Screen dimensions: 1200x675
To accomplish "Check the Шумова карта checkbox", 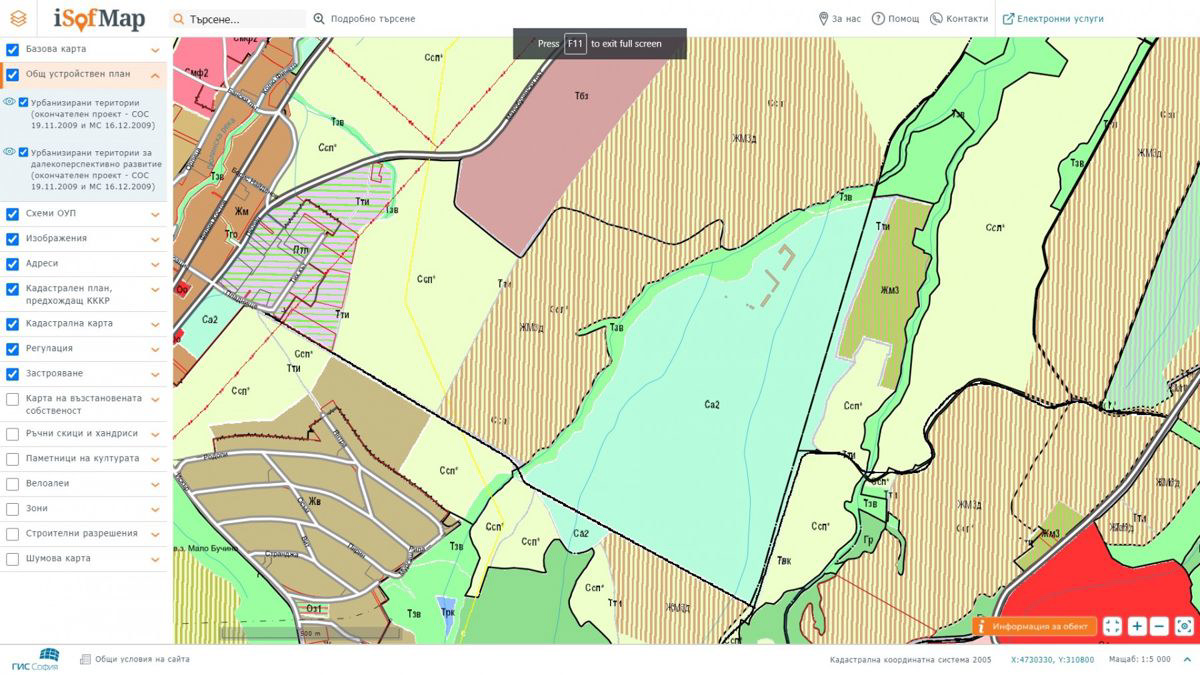I will [13, 559].
